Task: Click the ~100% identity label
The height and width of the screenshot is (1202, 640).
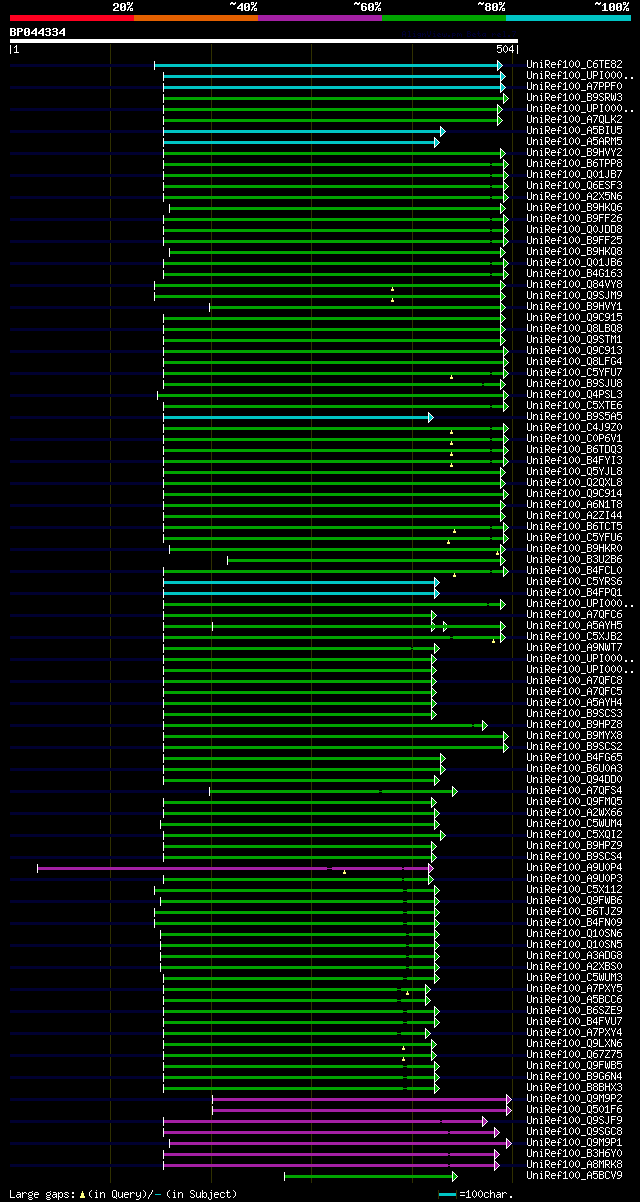Action: click(613, 7)
